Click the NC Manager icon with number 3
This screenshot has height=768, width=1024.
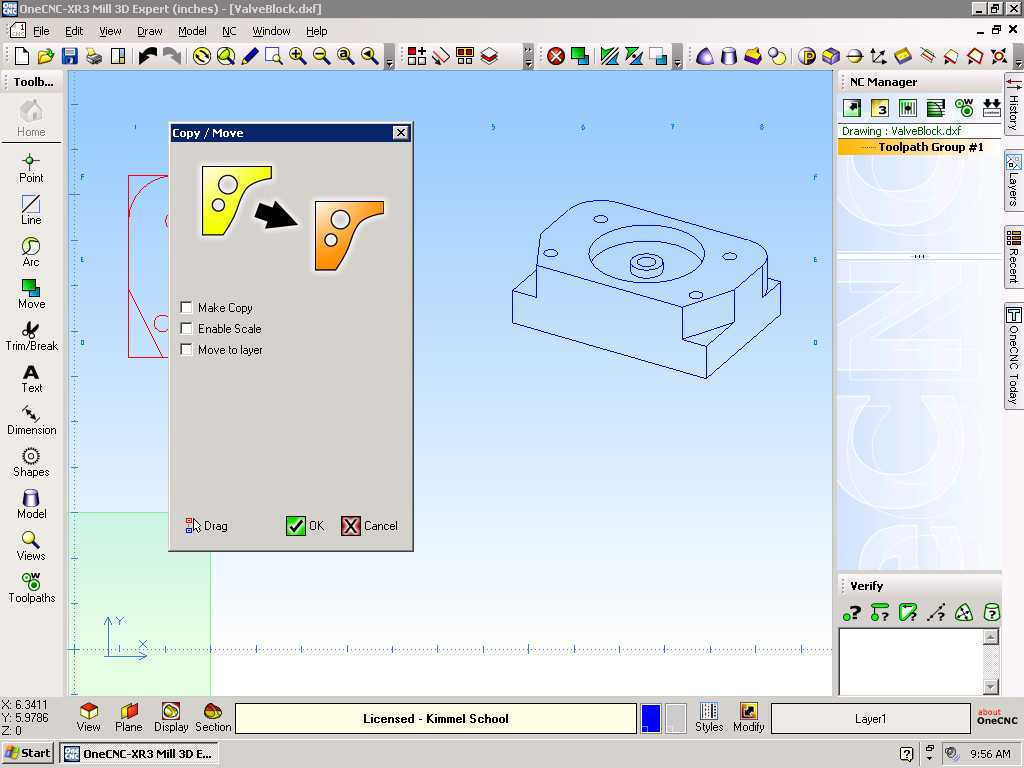click(880, 108)
